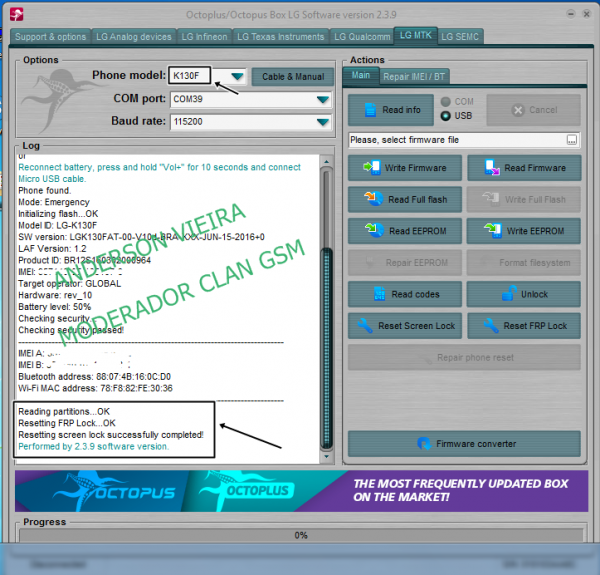Click the 'Performed by 2.3.9 software version' line
The height and width of the screenshot is (575, 600).
pos(93,446)
